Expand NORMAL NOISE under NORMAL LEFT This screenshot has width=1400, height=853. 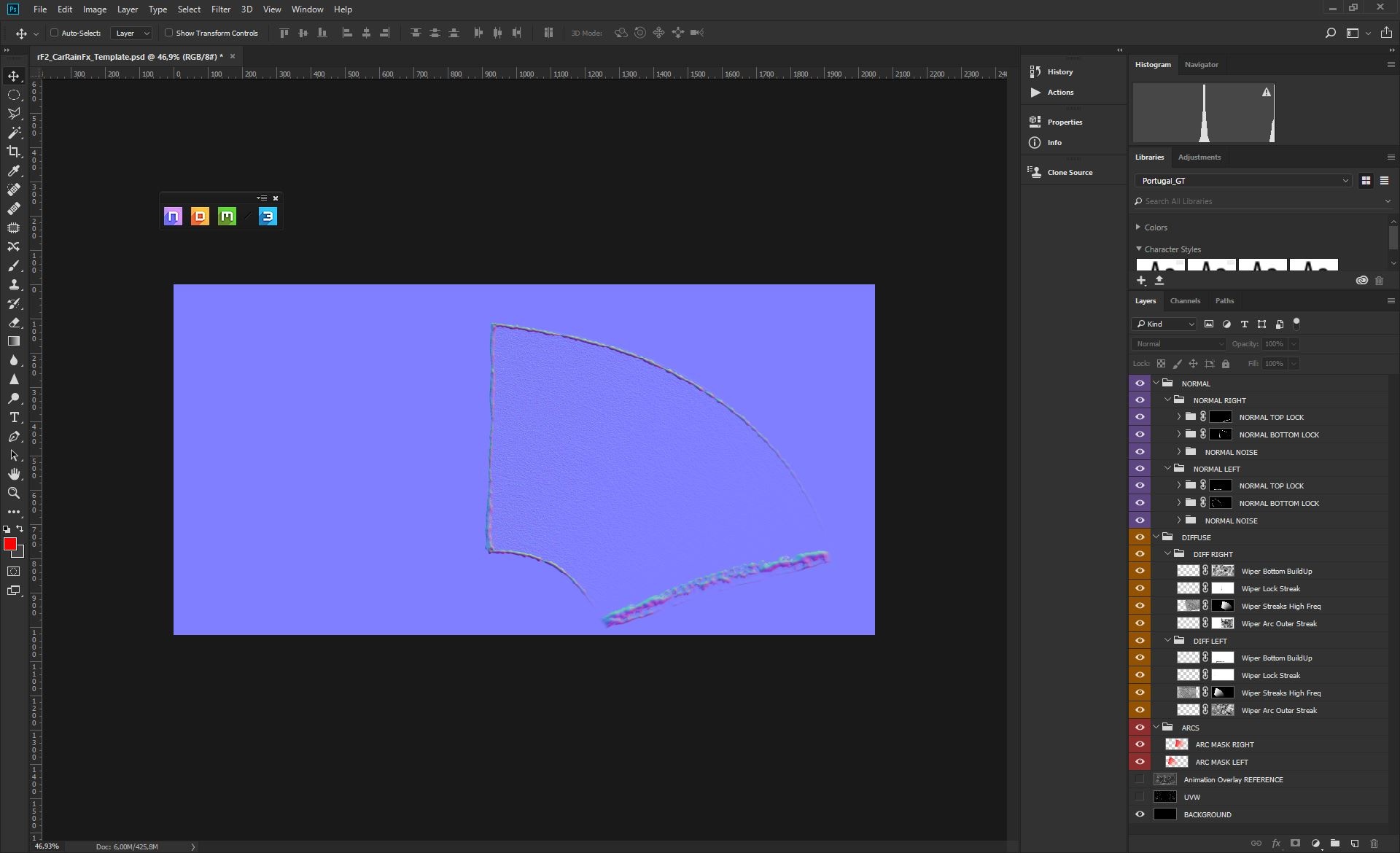[1178, 520]
